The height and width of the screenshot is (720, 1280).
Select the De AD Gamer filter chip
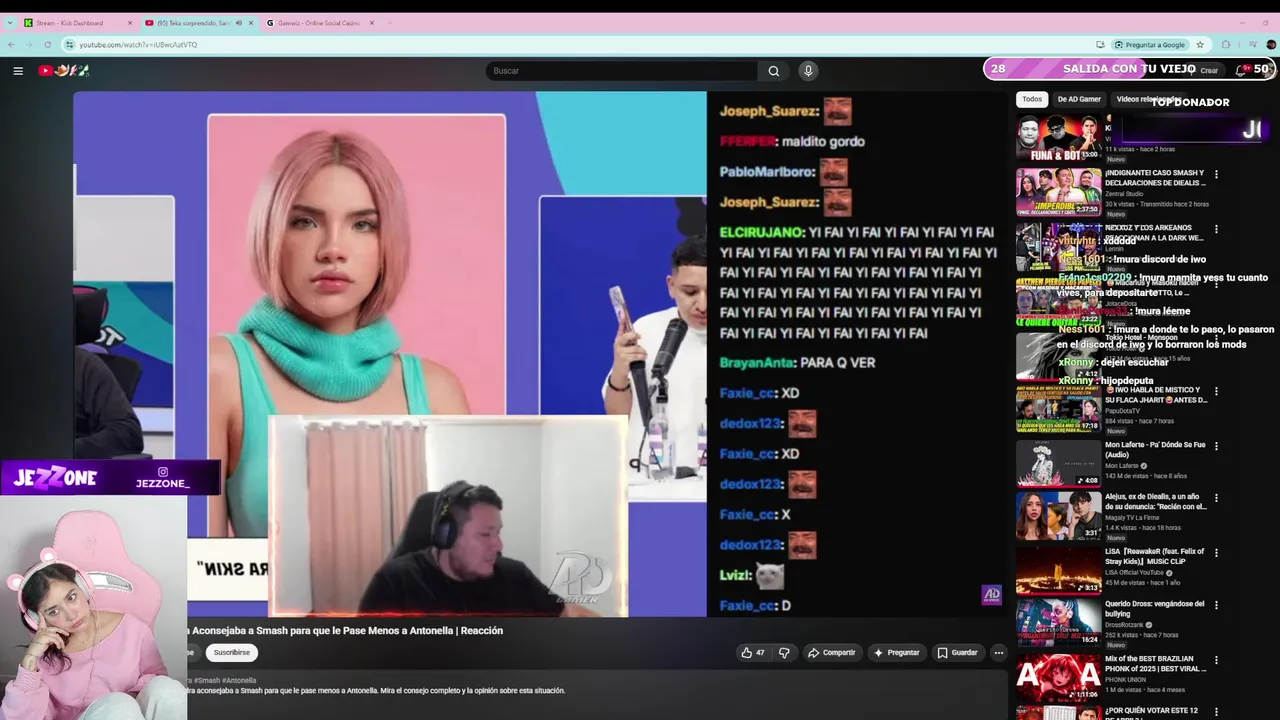(x=1079, y=99)
